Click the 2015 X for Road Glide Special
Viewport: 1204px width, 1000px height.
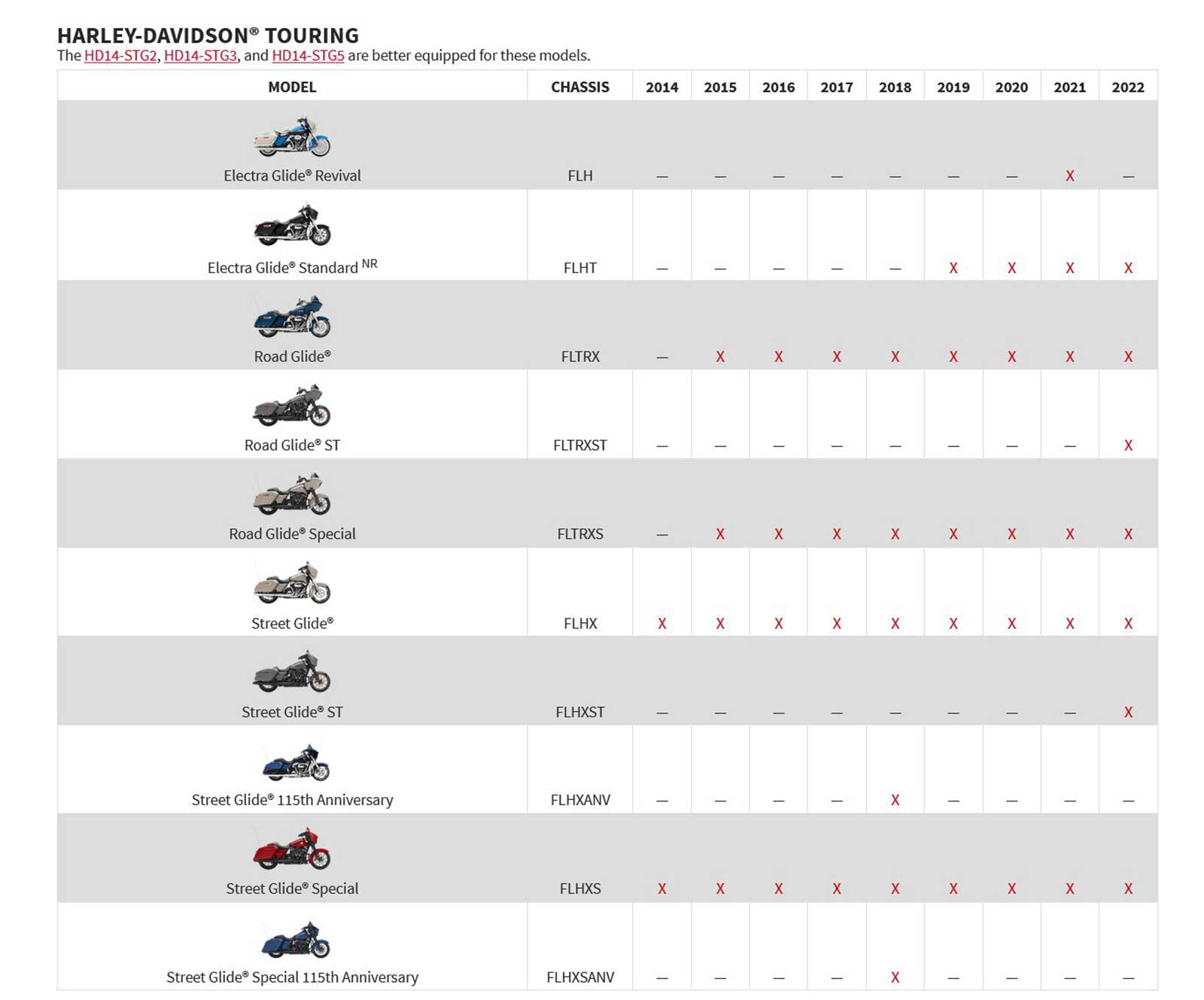coord(720,534)
